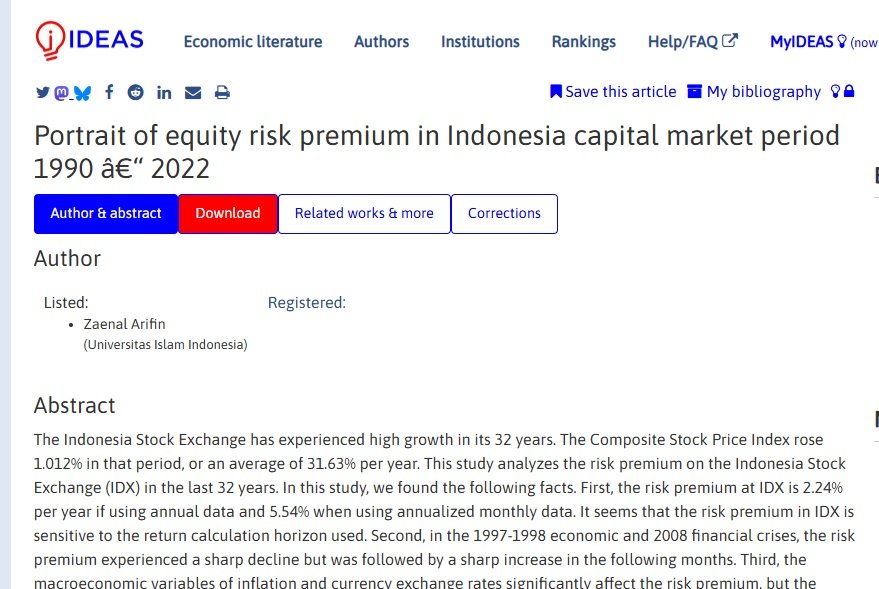
Task: Click the IDEAS logo
Action: click(89, 40)
